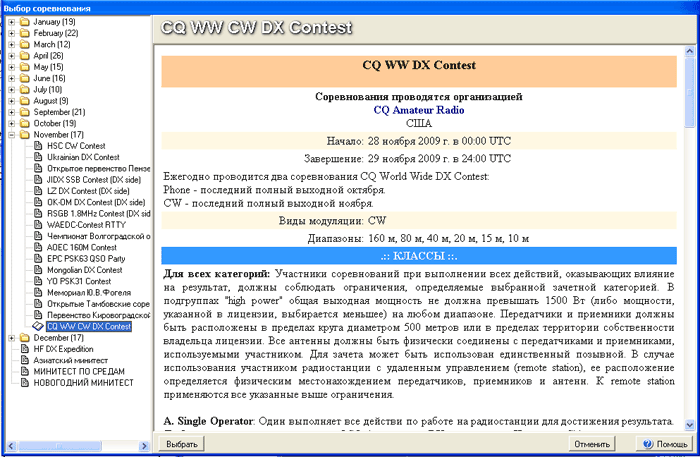
Task: Click the selected CQ WW CW DX Contest icon
Action: pyautogui.click(x=38, y=327)
